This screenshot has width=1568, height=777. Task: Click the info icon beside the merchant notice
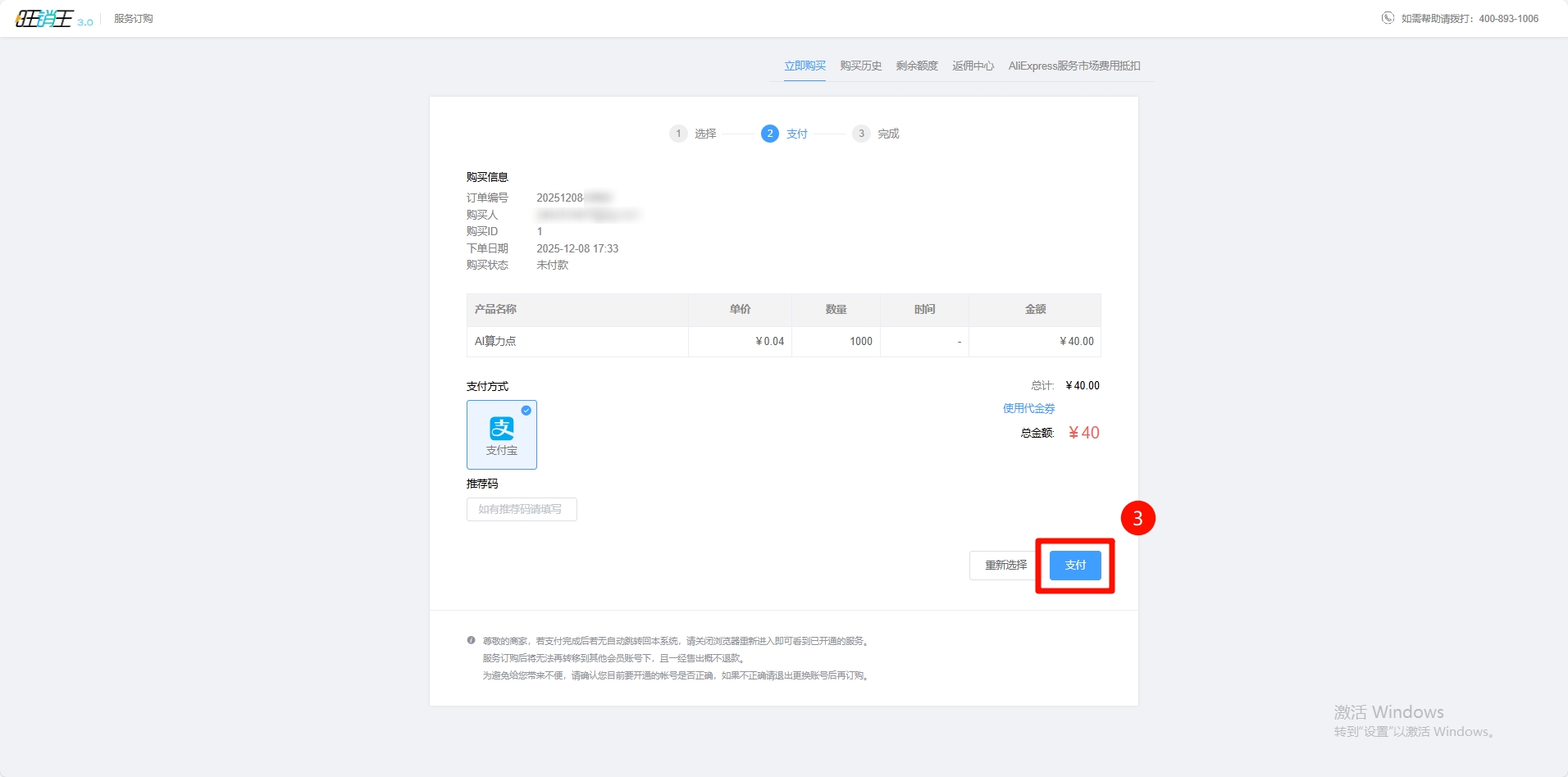point(472,641)
